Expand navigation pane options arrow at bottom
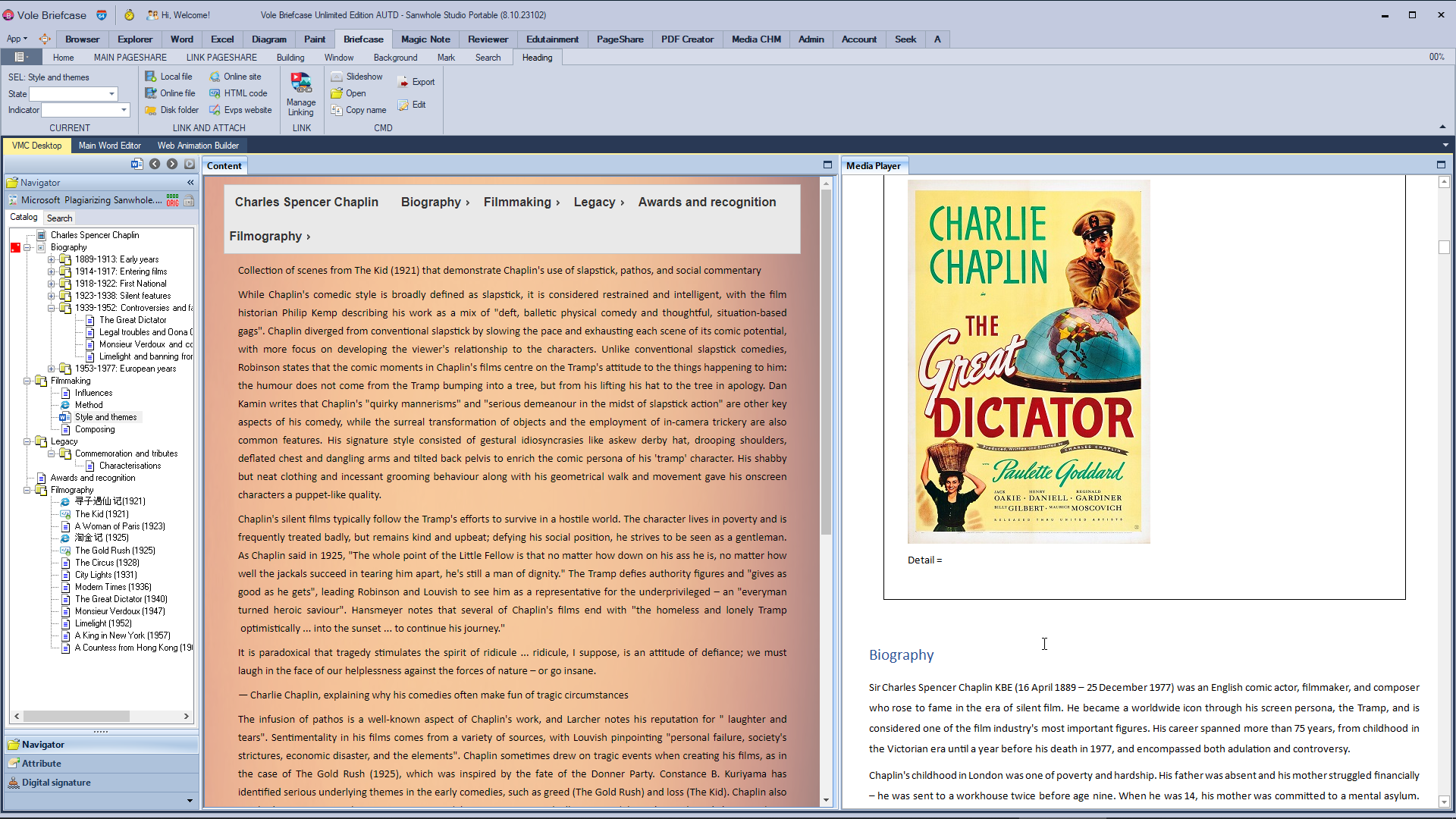The image size is (1456, 819). [x=189, y=800]
